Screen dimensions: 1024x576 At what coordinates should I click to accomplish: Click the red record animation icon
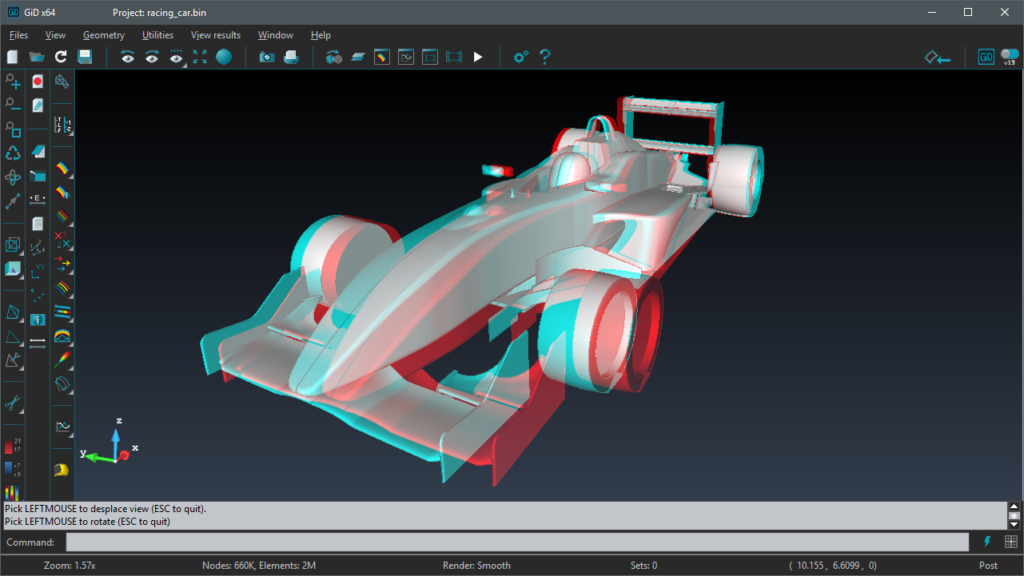38,82
